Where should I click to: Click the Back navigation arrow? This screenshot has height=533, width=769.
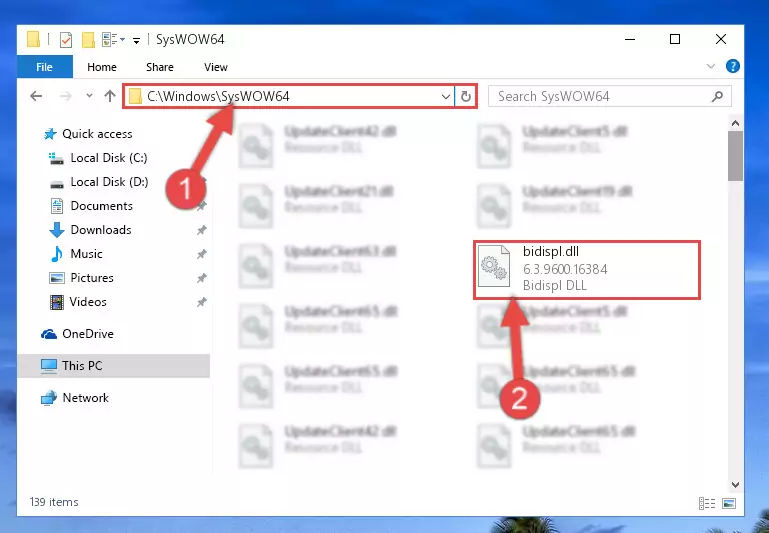pos(36,96)
